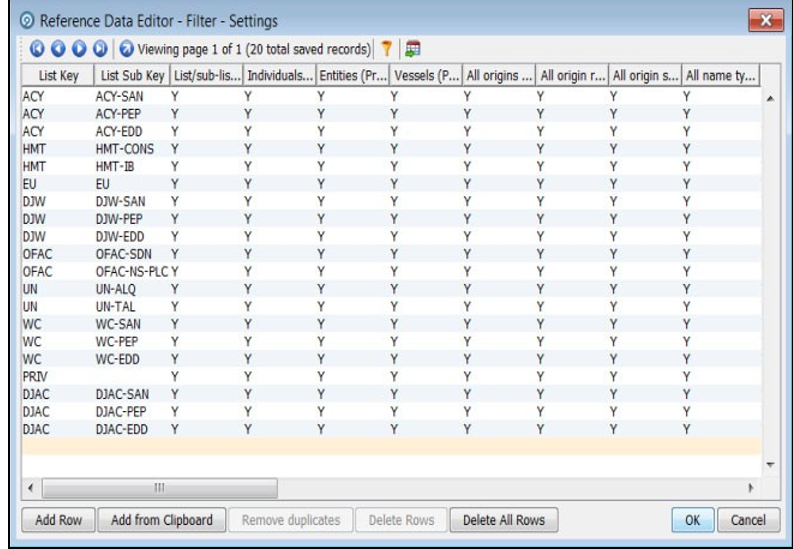The image size is (793, 549).
Task: Confirm with the OK button
Action: point(693,520)
